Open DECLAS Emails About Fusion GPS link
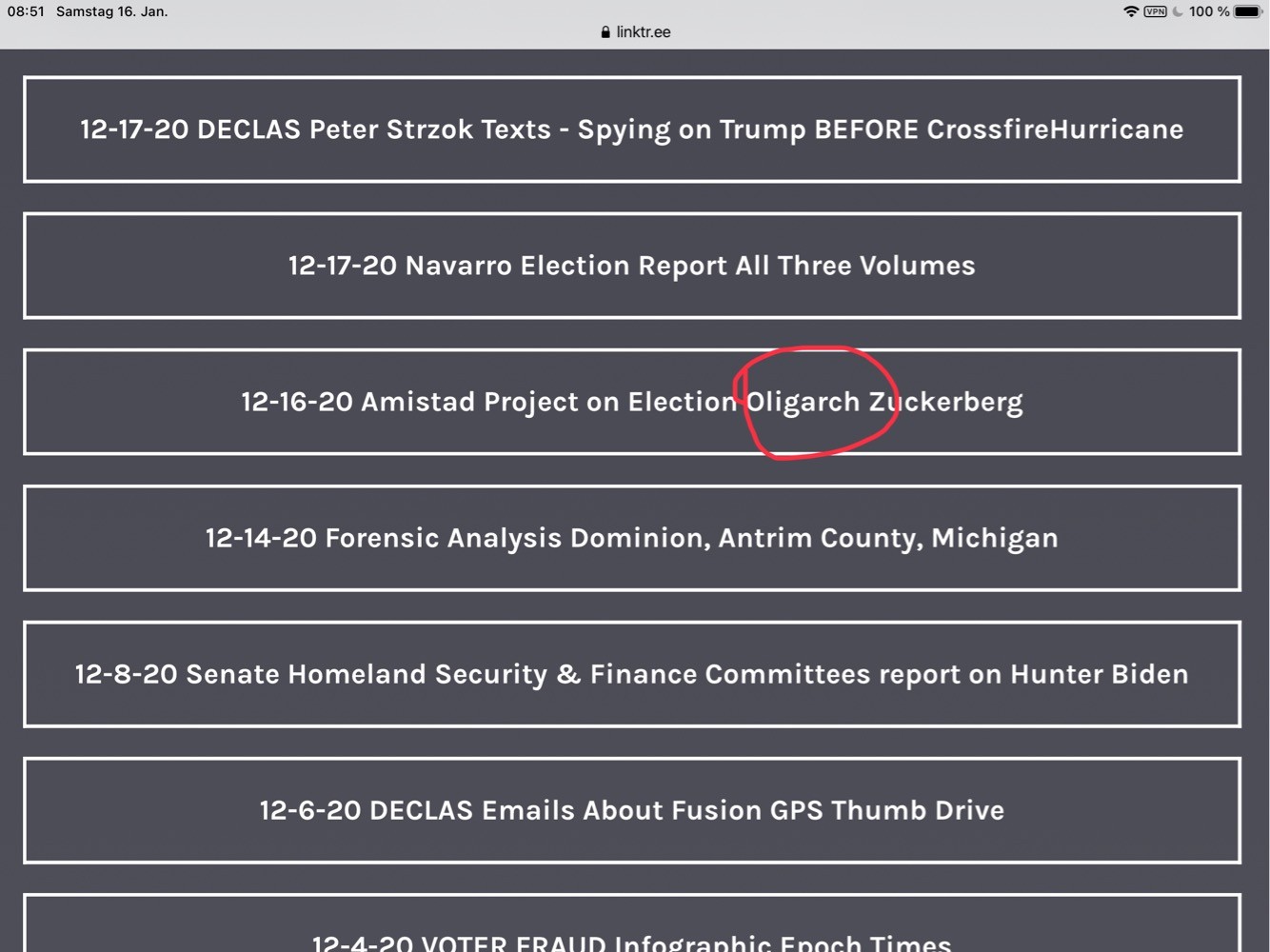This screenshot has height=952, width=1270. [x=632, y=809]
